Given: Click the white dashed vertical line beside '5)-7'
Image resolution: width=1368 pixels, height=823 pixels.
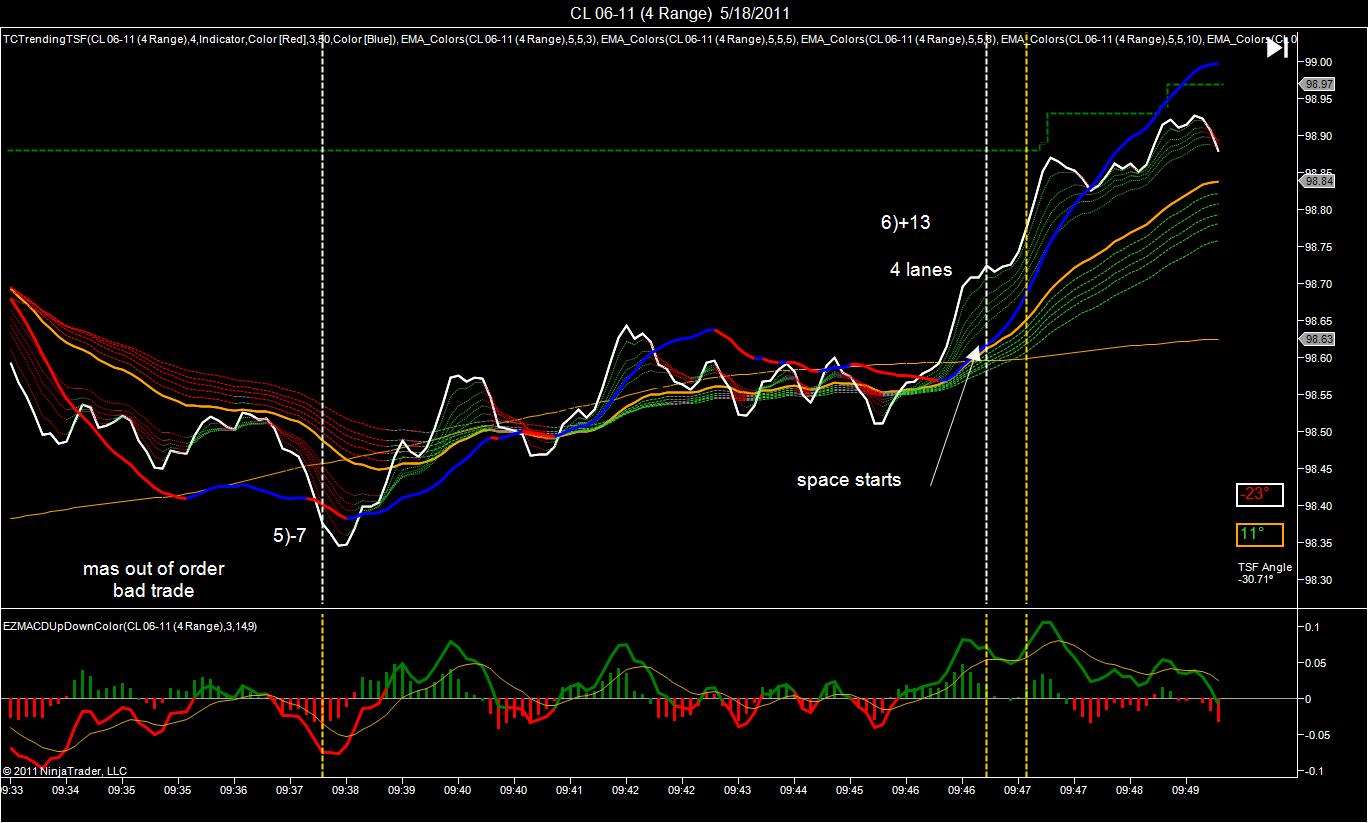Looking at the screenshot, I should (322, 320).
